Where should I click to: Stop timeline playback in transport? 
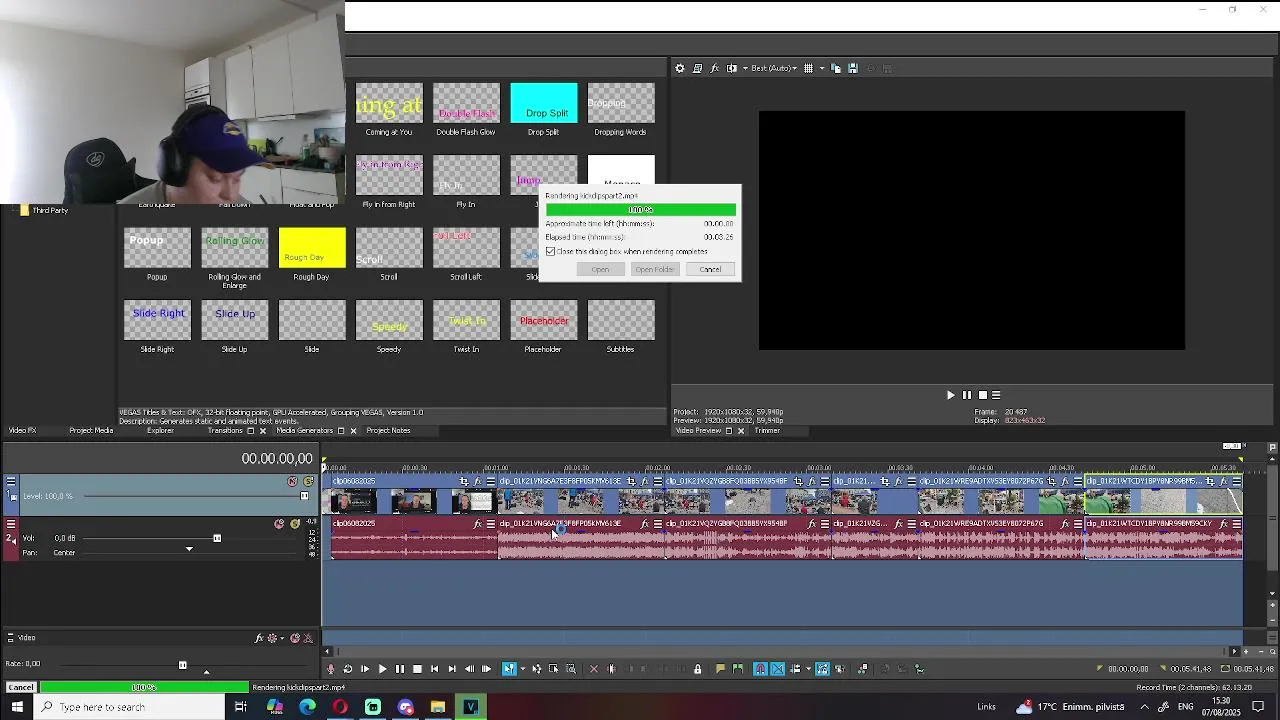click(417, 669)
